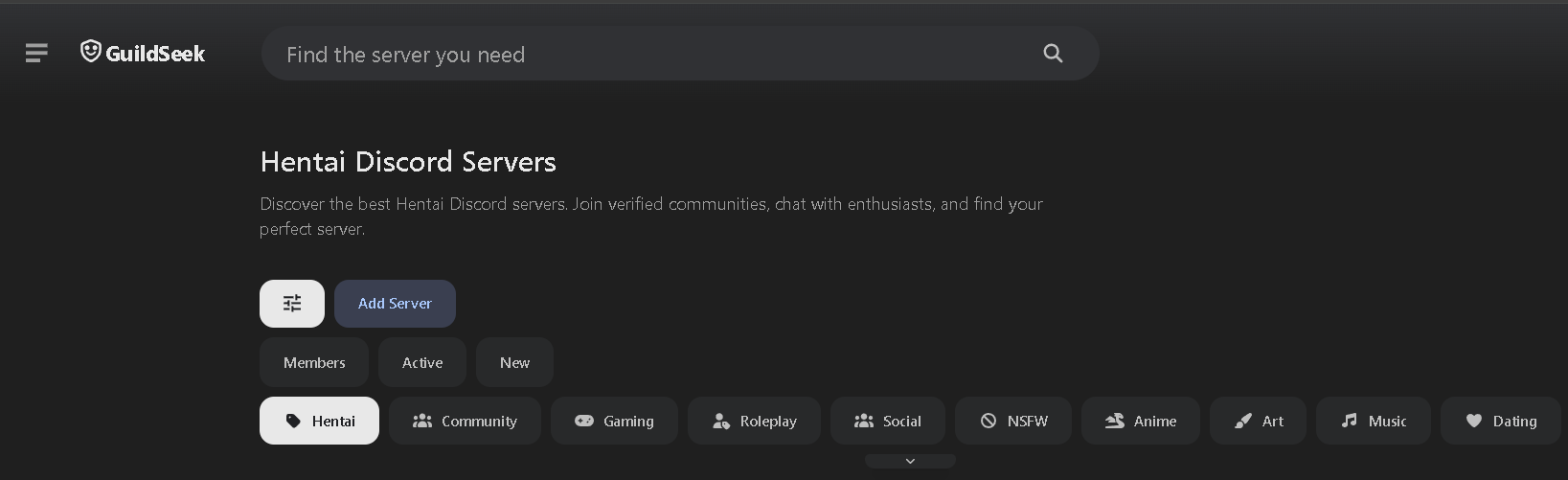
Task: Deselect the active Hentai tag
Action: click(x=319, y=421)
